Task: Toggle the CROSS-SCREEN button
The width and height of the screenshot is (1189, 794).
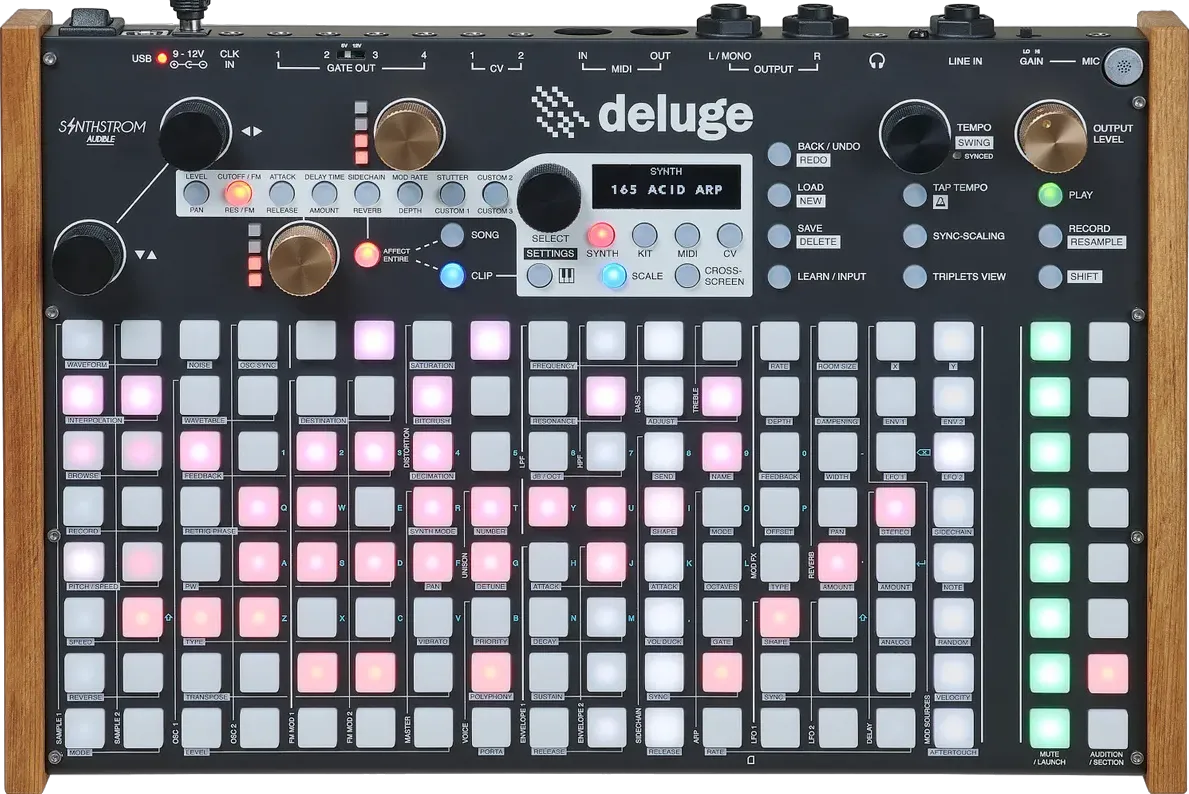Action: coord(687,275)
